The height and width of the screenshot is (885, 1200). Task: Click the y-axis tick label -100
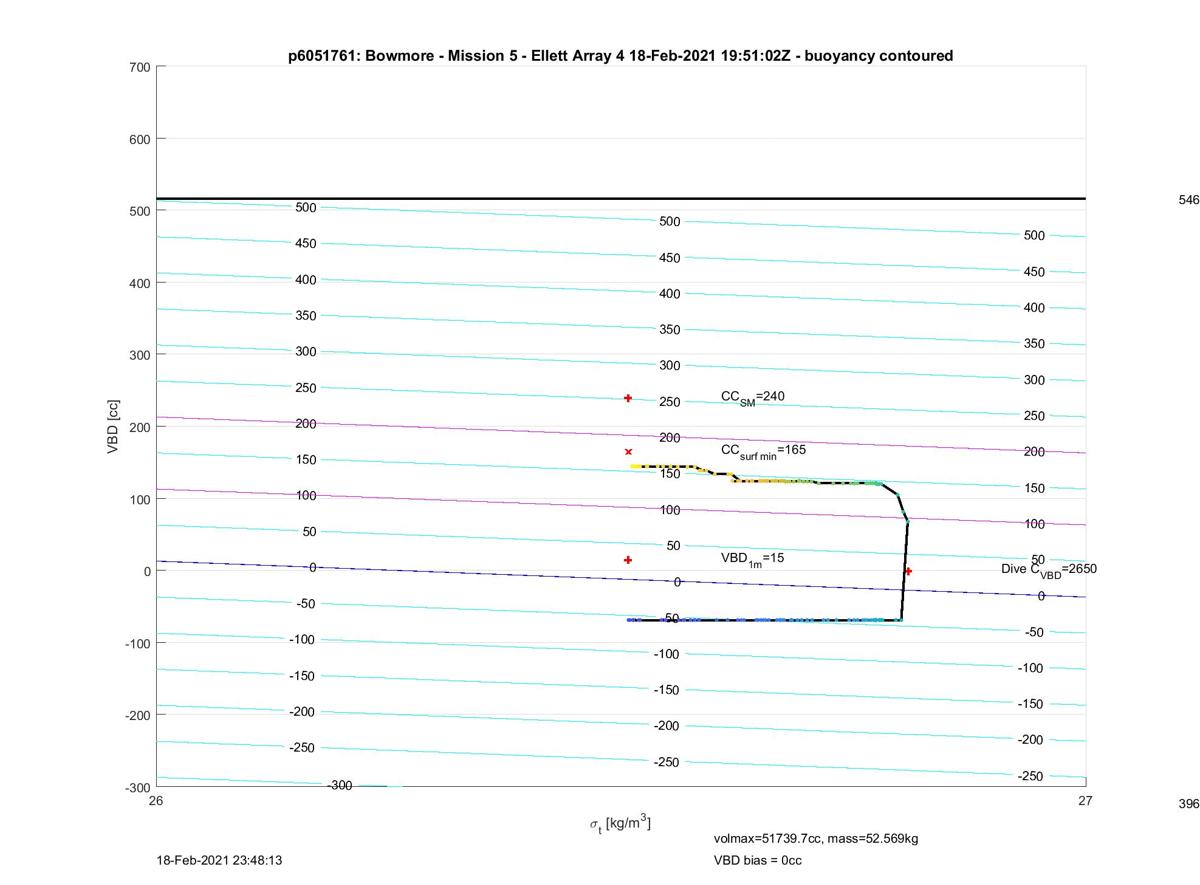(137, 643)
